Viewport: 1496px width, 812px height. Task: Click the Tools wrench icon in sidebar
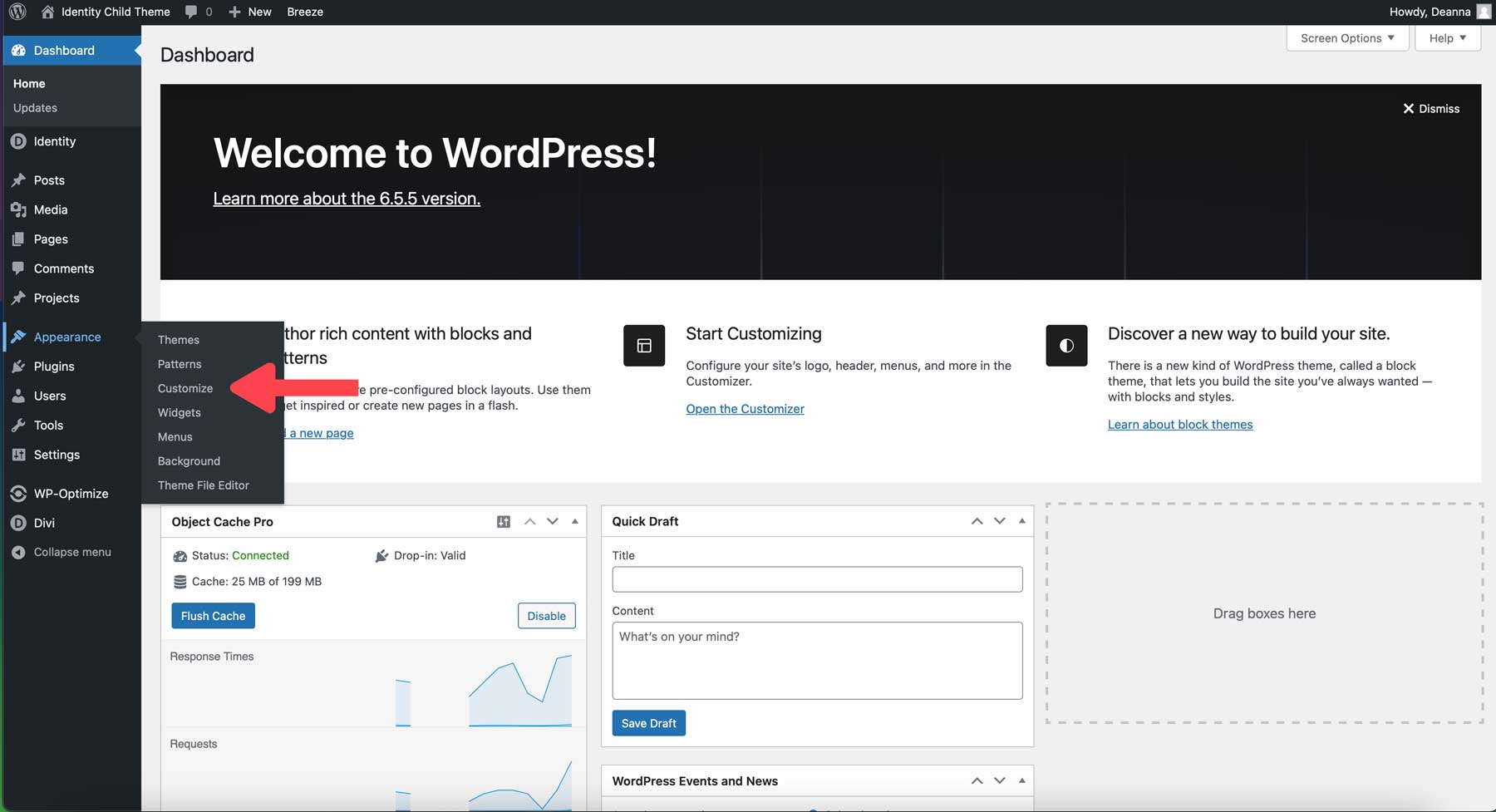tap(18, 425)
